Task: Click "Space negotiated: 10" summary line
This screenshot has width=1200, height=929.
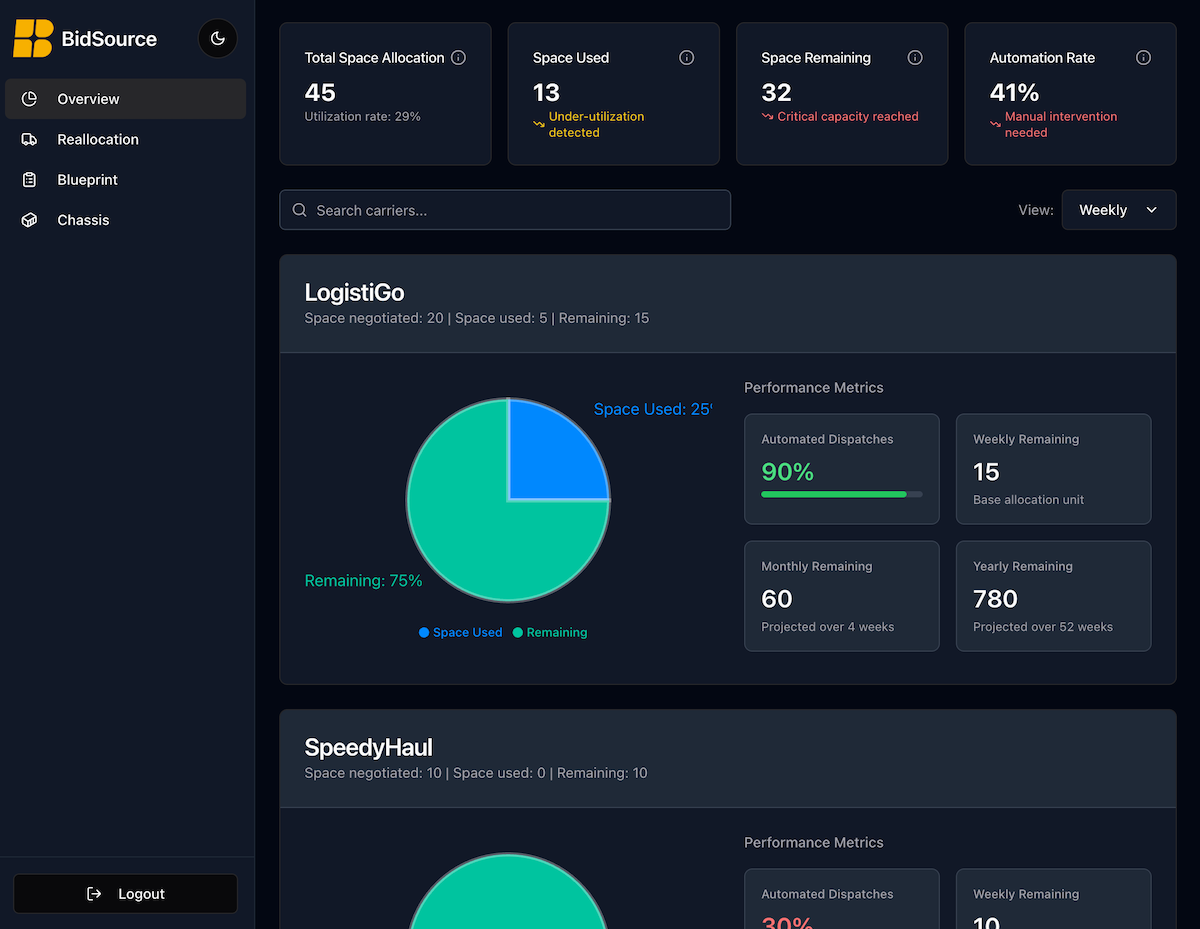Action: (476, 773)
